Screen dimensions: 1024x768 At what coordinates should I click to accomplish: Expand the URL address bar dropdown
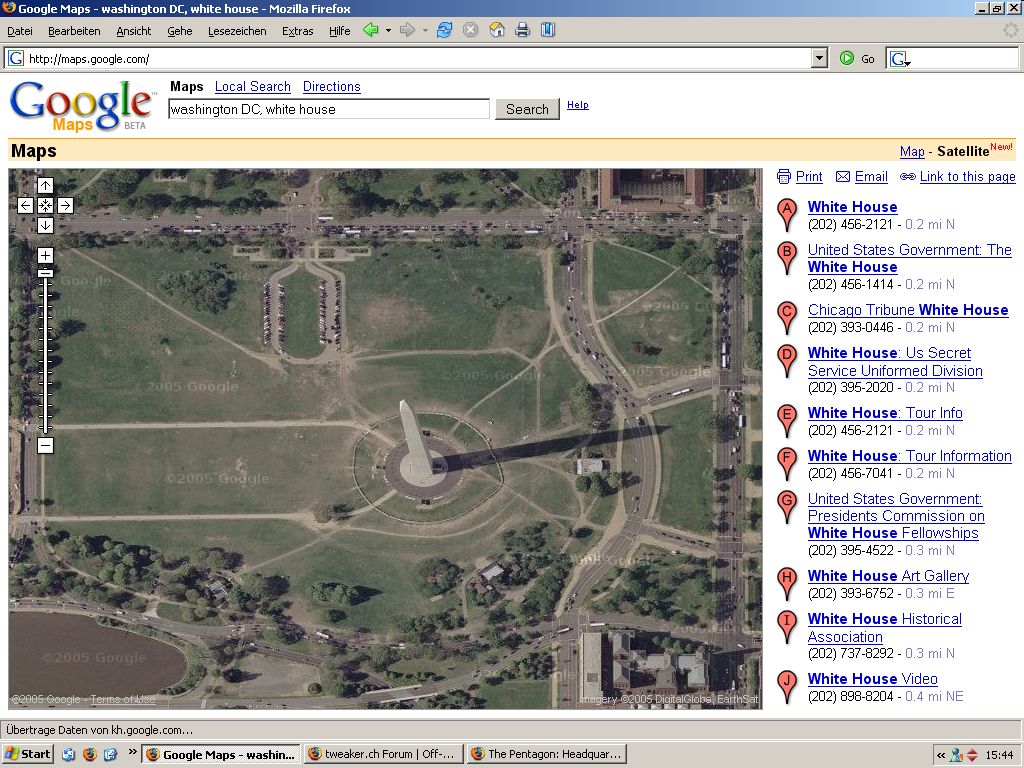[x=819, y=58]
